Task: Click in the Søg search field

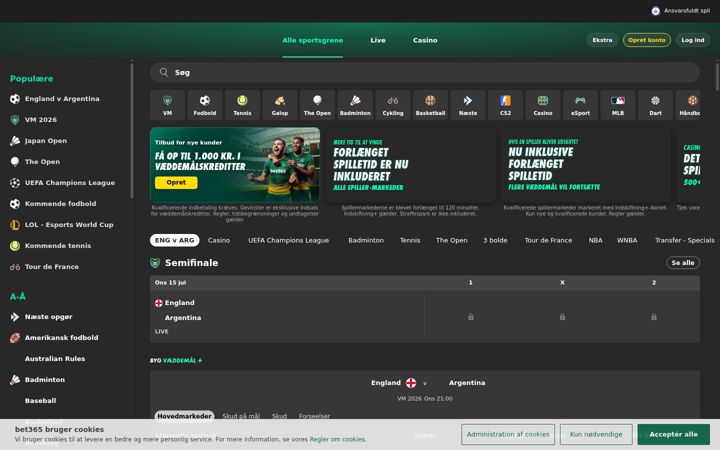Action: coord(425,72)
